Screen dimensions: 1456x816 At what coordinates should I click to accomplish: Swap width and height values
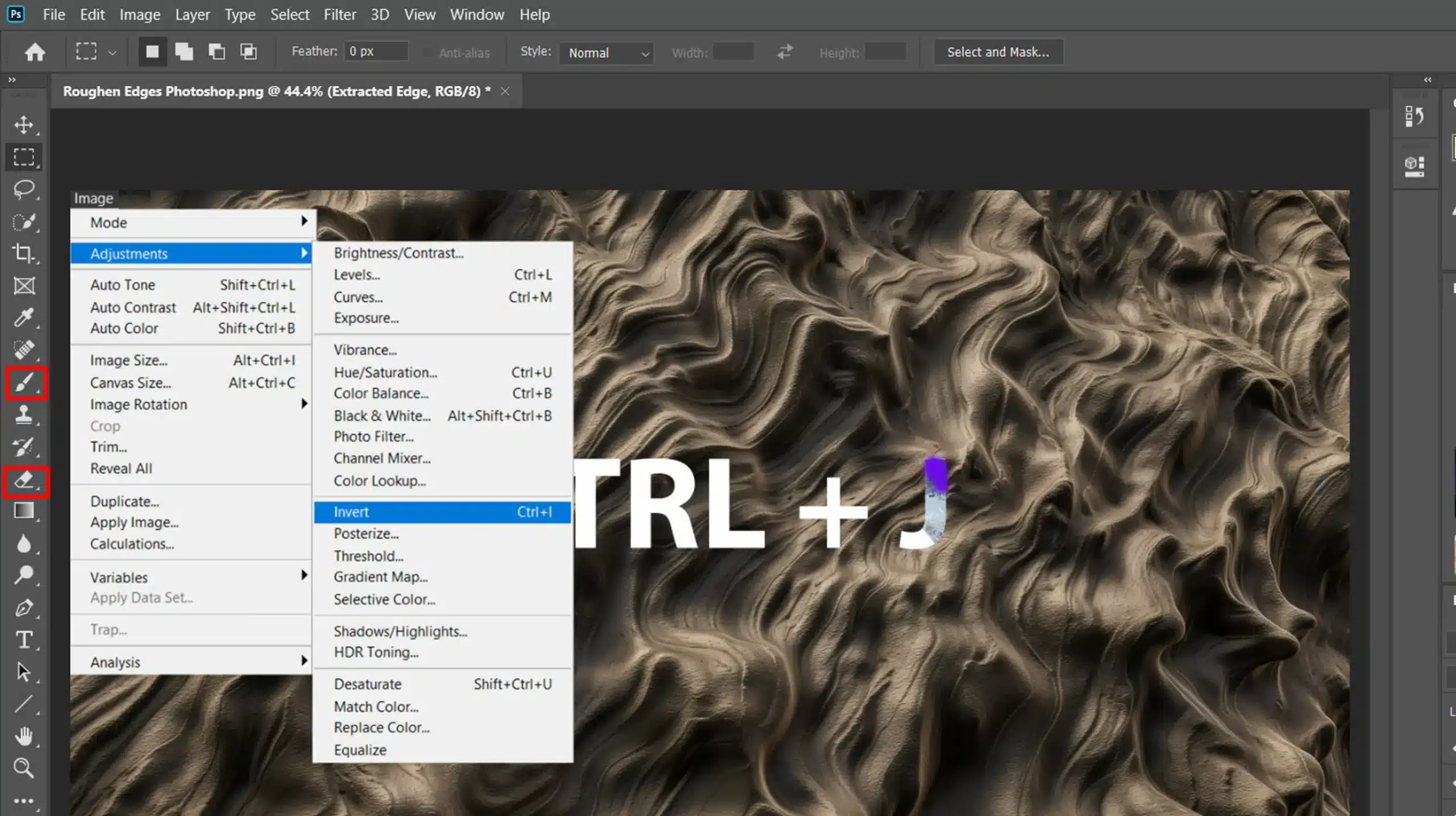pos(785,52)
